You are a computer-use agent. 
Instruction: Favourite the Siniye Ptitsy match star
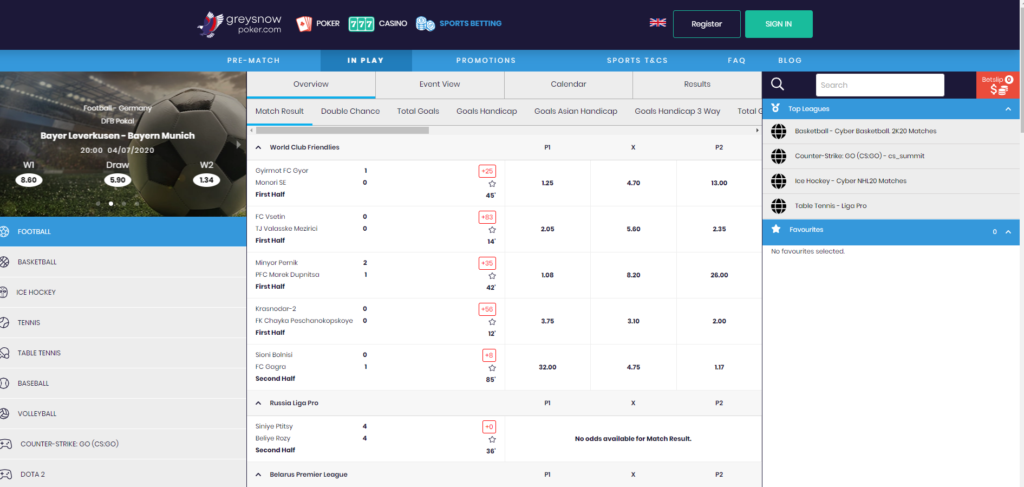[x=492, y=439]
